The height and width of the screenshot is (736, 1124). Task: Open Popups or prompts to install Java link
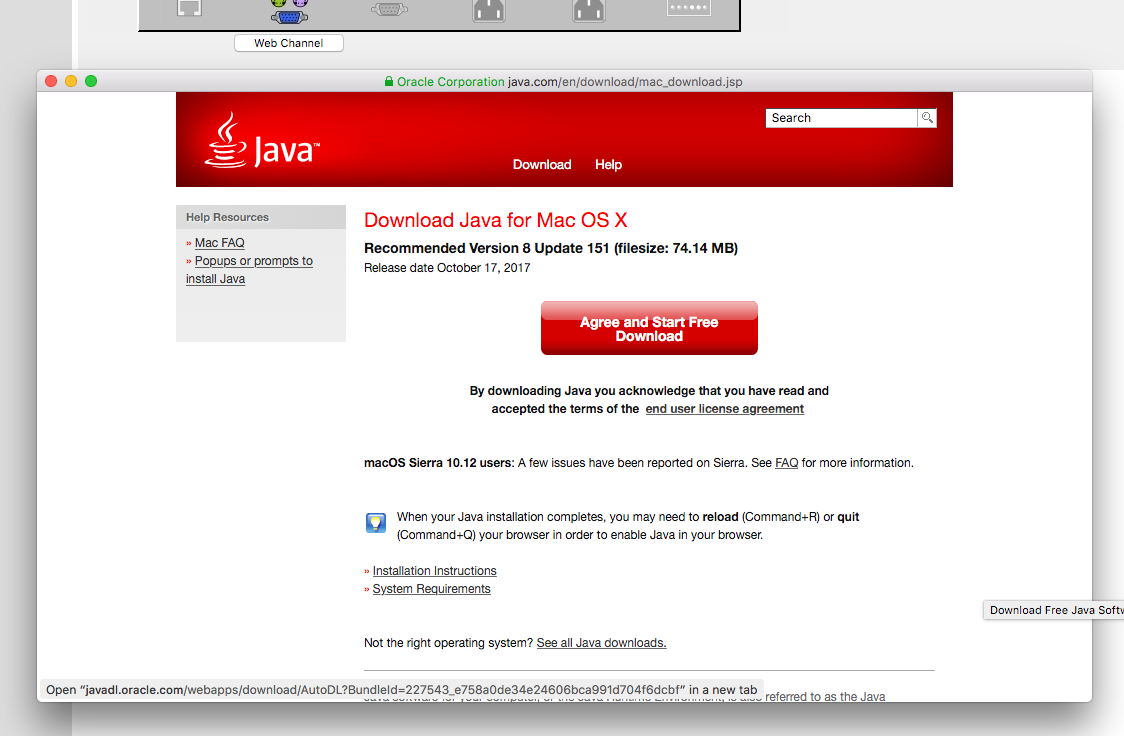pyautogui.click(x=249, y=269)
